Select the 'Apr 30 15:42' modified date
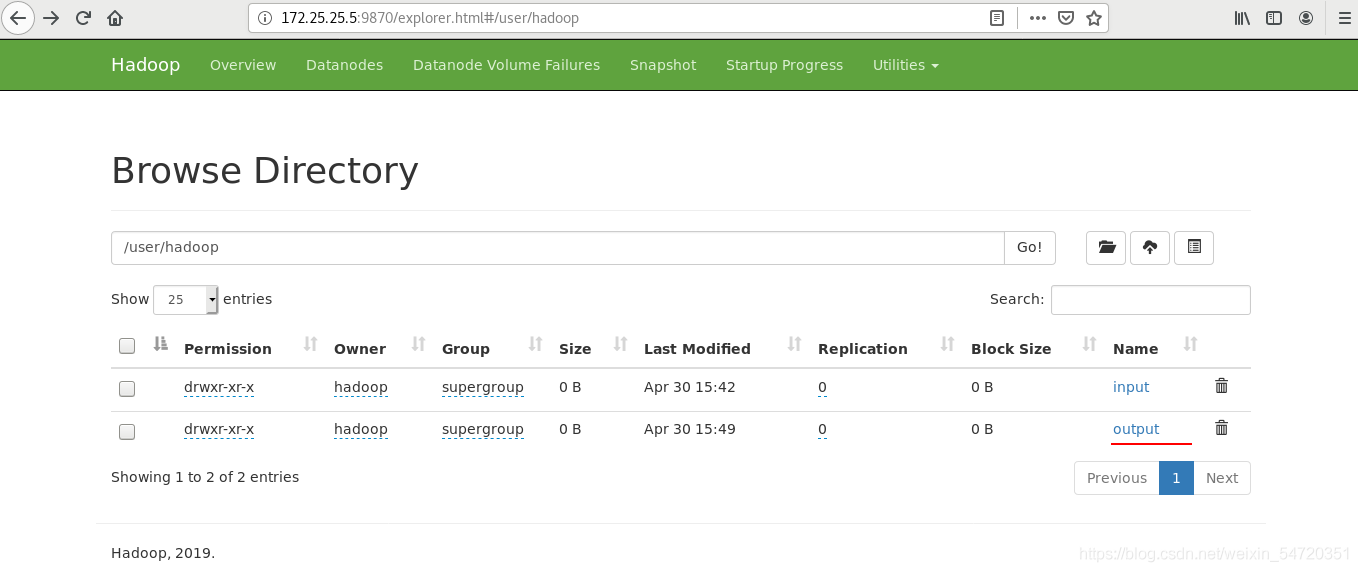The width and height of the screenshot is (1358, 572). coord(690,387)
